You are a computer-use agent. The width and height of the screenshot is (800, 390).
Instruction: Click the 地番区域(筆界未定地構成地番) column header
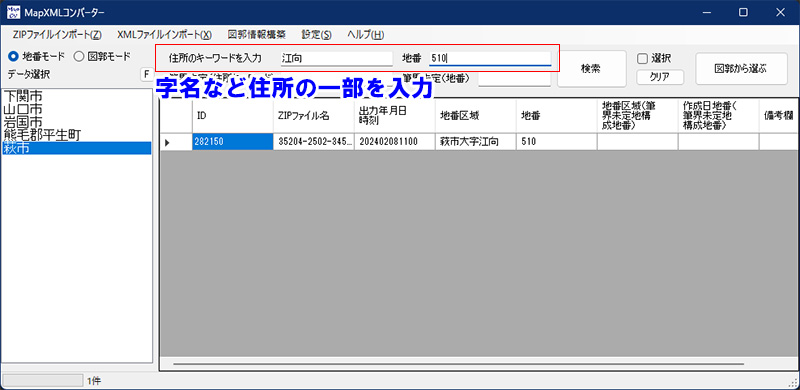pos(637,117)
